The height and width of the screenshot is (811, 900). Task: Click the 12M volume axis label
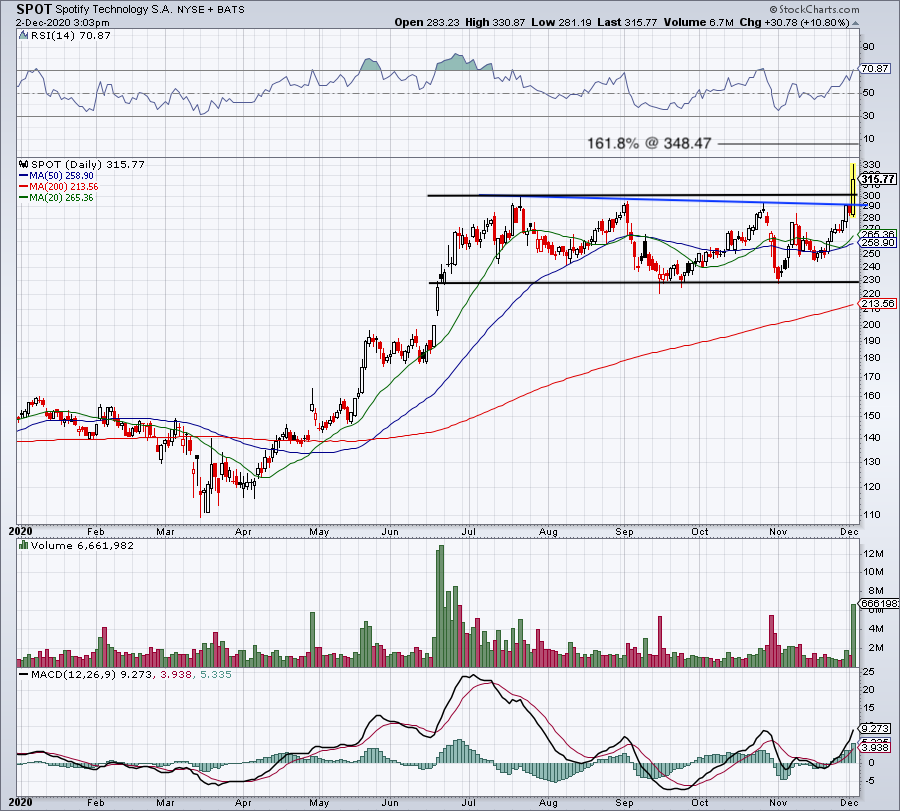point(874,553)
